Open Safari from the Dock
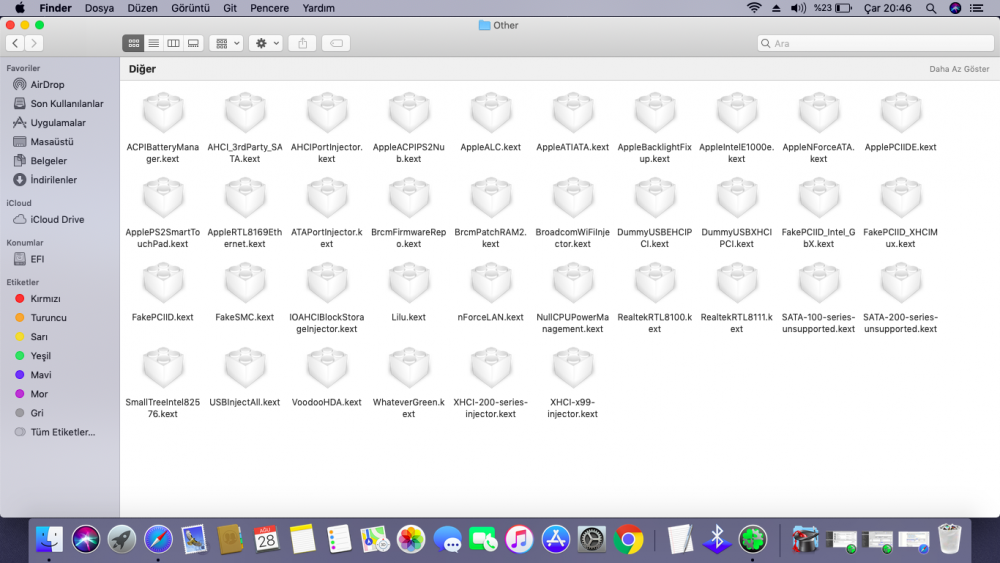 (158, 540)
